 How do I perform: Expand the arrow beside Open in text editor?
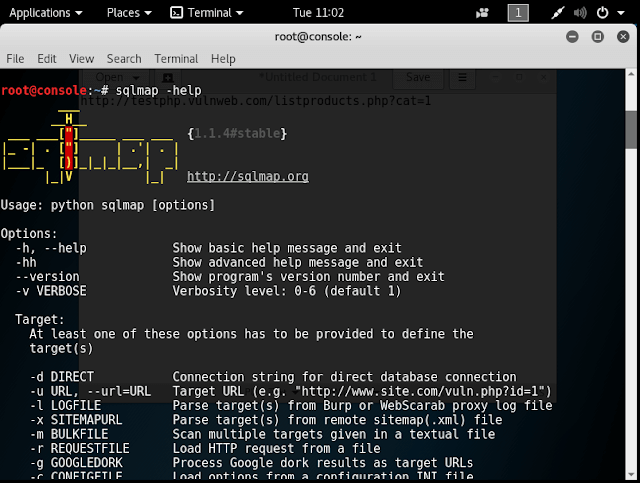[x=136, y=78]
